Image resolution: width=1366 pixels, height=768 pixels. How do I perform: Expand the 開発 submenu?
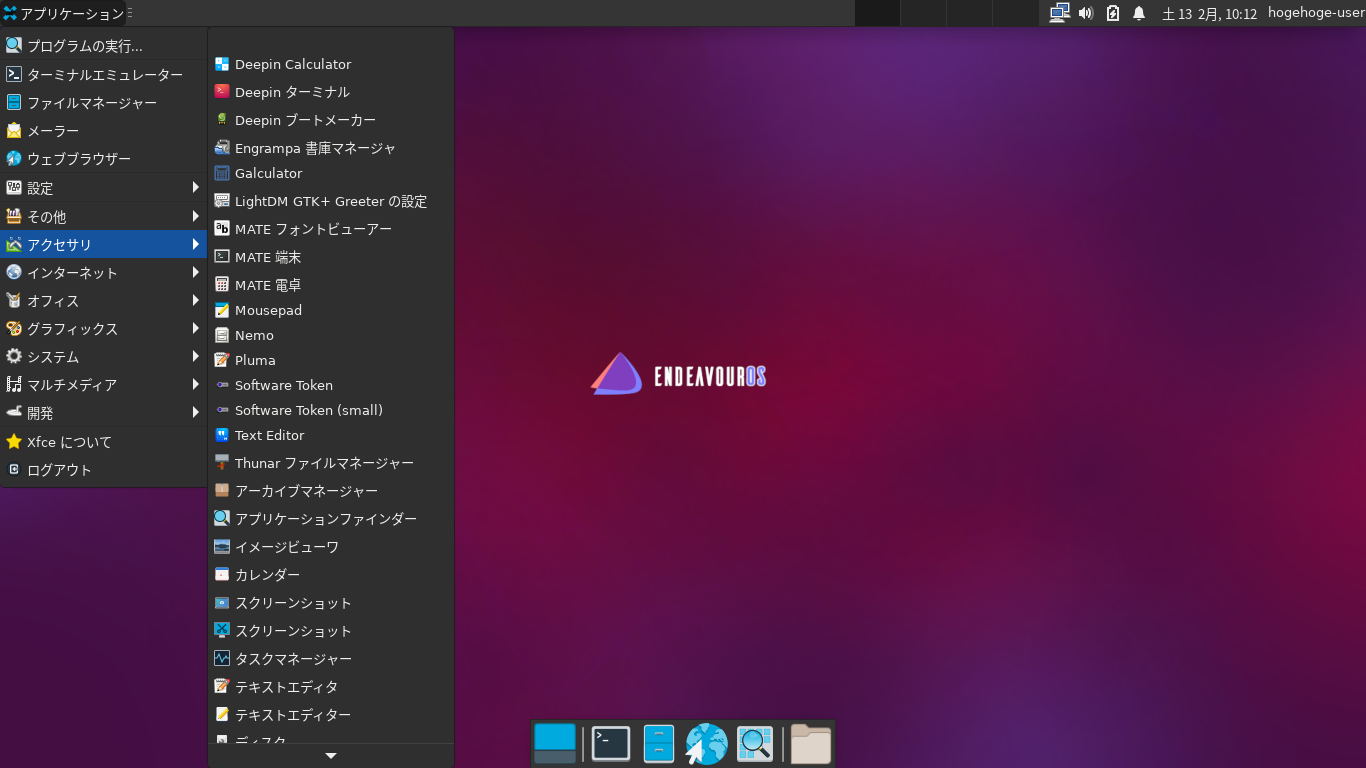click(x=104, y=412)
